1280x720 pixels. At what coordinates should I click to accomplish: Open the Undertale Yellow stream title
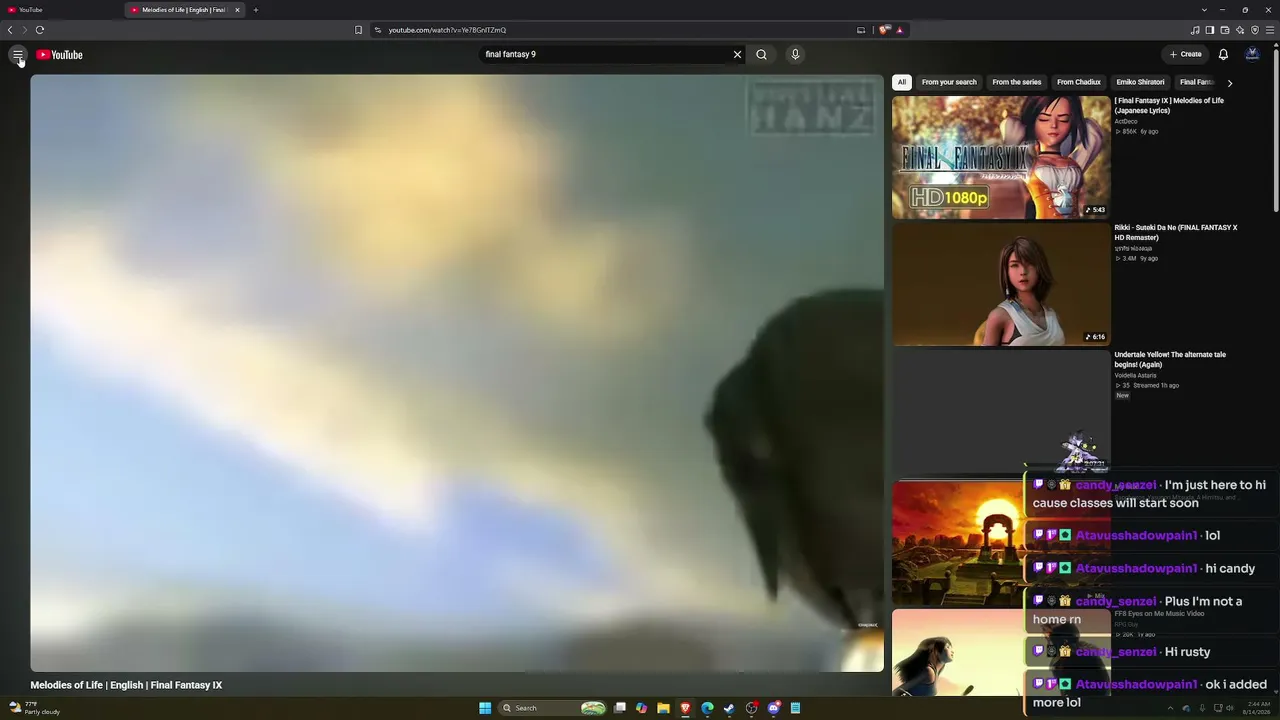pyautogui.click(x=1170, y=359)
